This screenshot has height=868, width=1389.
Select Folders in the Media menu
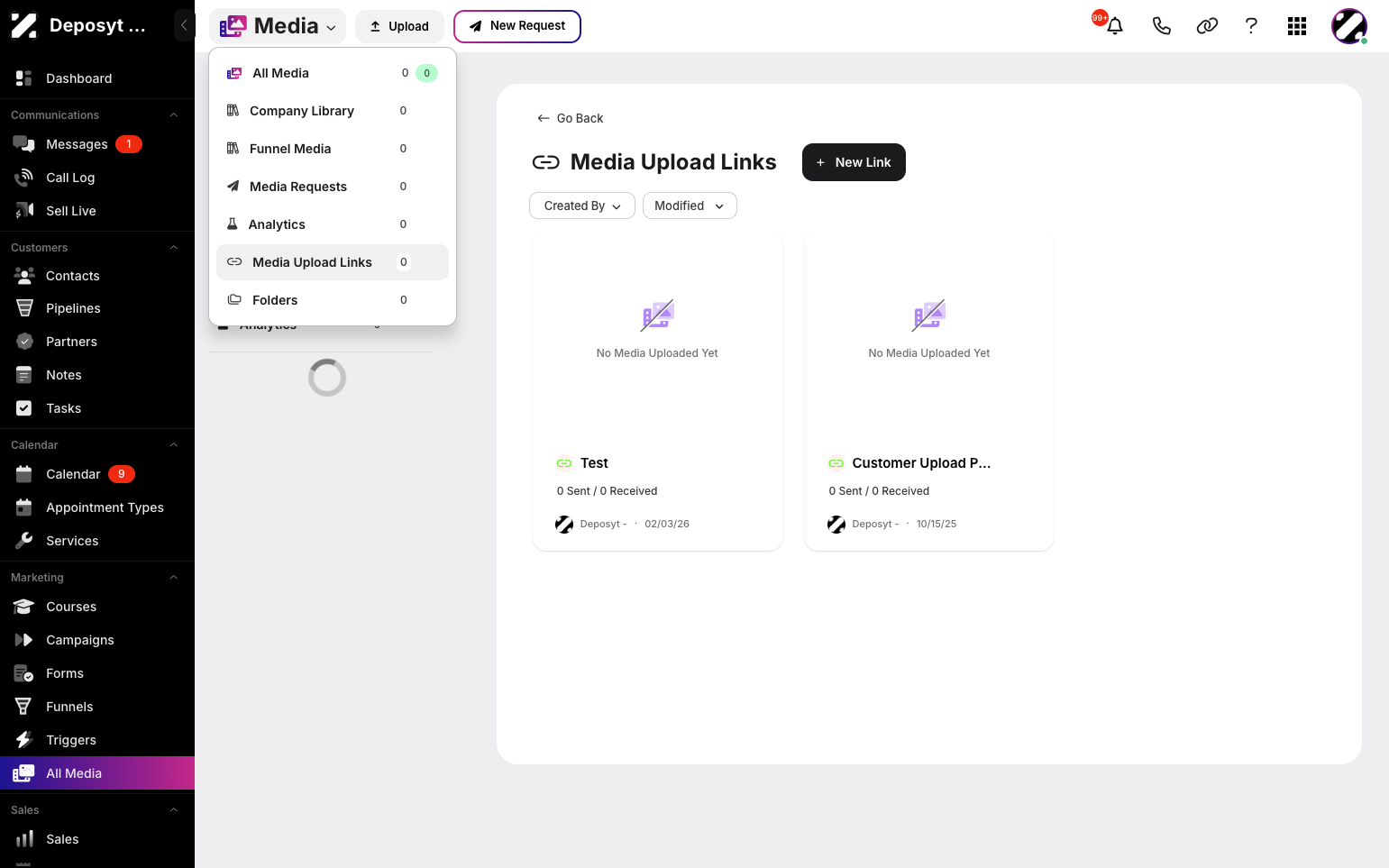[x=333, y=300]
